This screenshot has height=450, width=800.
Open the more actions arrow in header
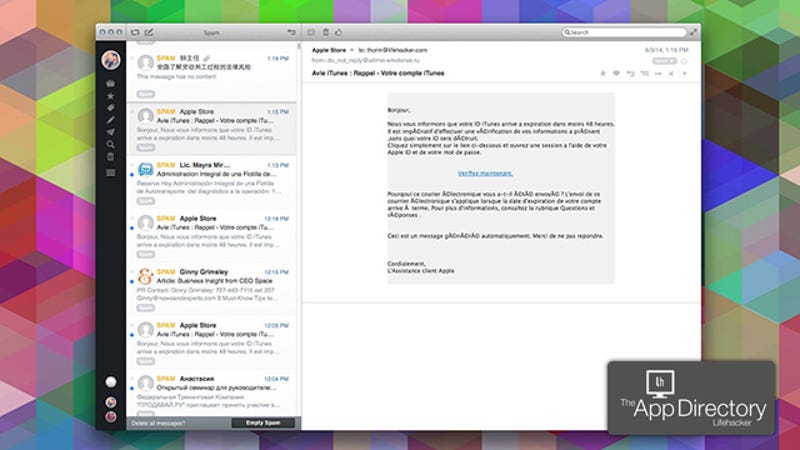685,73
